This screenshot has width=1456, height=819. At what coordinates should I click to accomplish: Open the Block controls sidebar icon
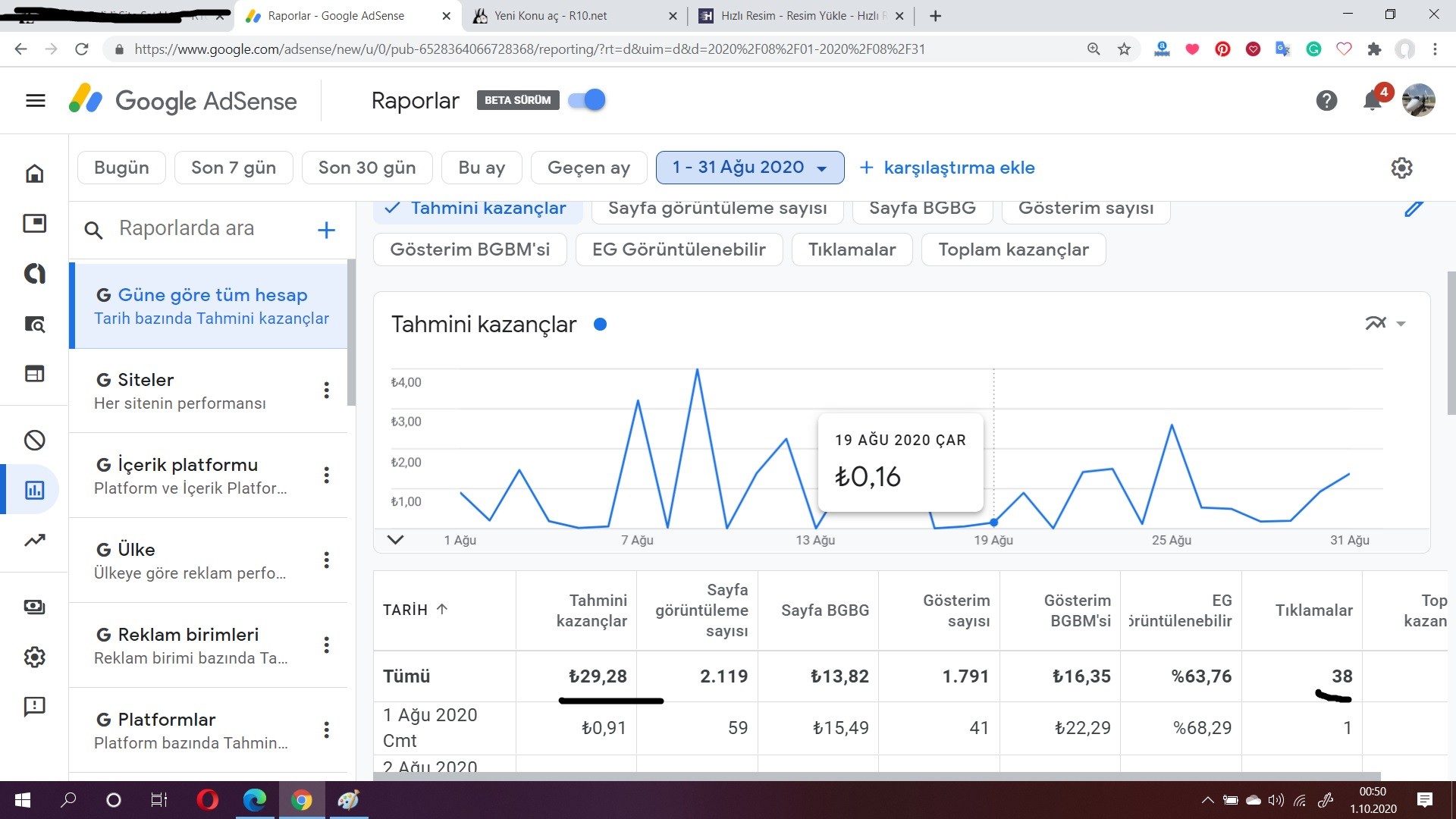(35, 441)
